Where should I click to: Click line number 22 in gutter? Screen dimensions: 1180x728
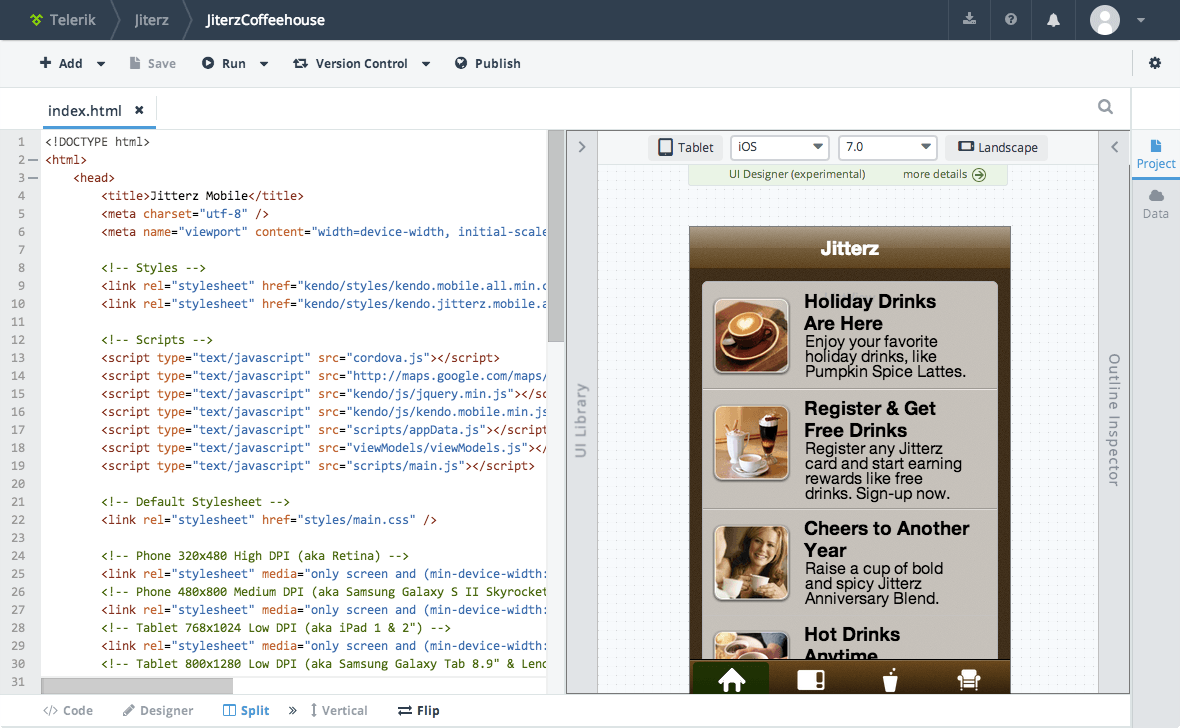[18, 519]
